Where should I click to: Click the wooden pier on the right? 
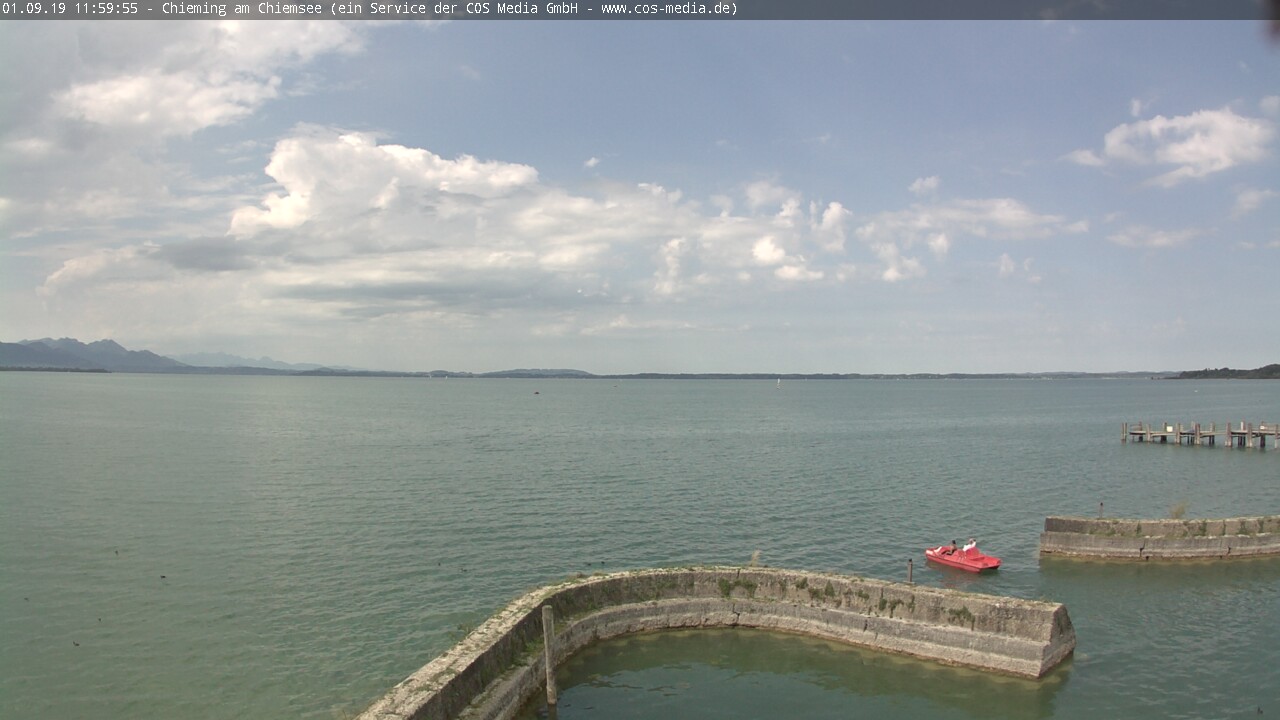pos(1200,434)
